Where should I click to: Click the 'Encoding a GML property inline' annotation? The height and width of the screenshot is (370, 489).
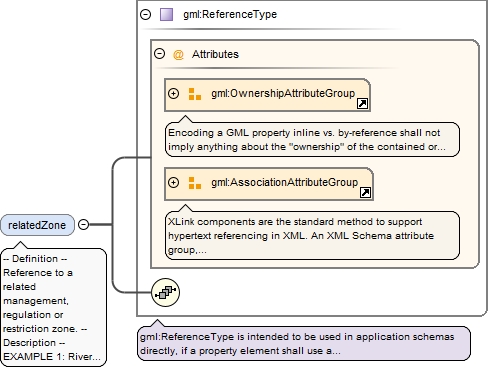pos(312,140)
